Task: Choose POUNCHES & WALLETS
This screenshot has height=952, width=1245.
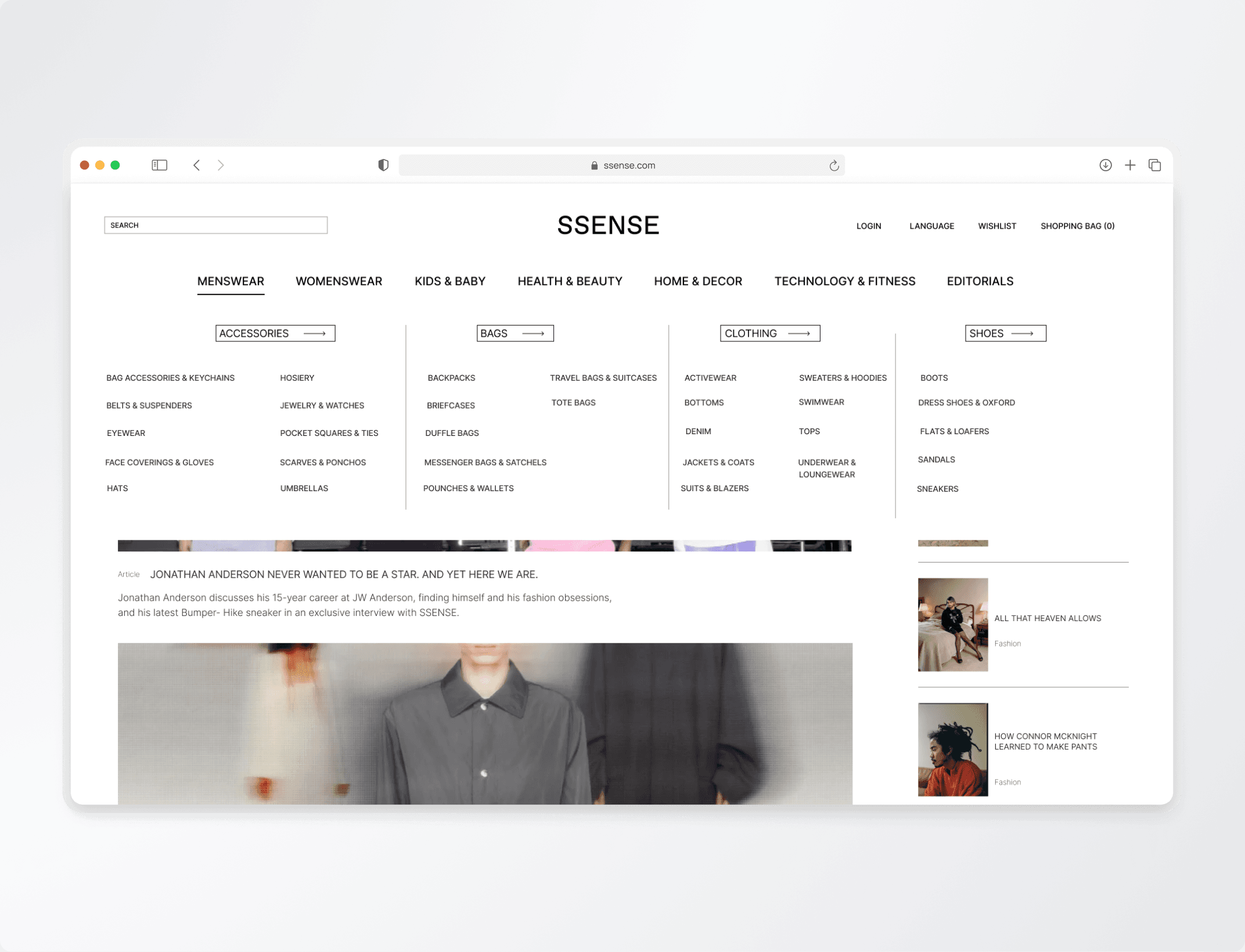Action: [x=469, y=488]
